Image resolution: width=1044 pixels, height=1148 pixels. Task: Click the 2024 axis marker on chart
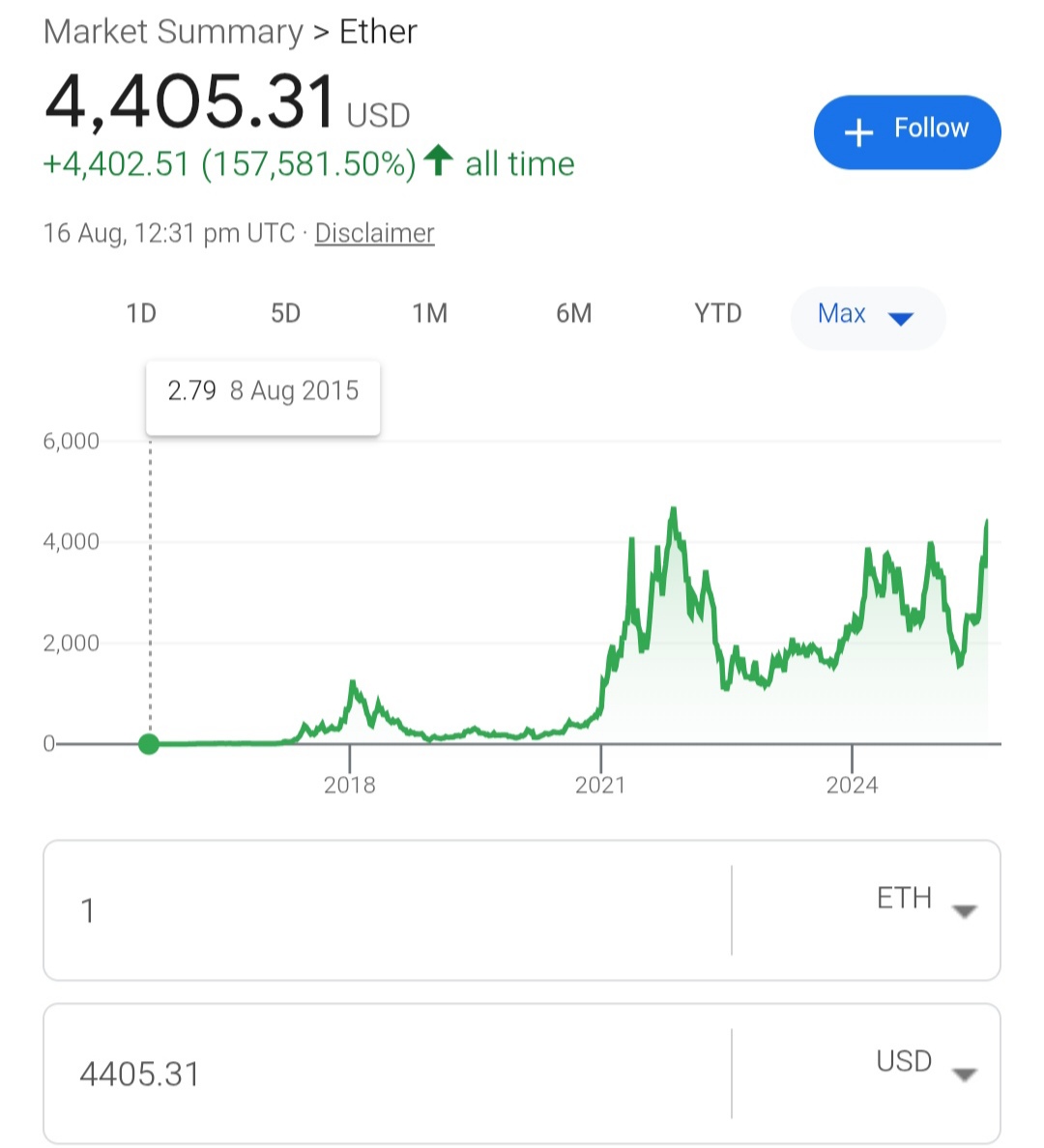pyautogui.click(x=852, y=784)
